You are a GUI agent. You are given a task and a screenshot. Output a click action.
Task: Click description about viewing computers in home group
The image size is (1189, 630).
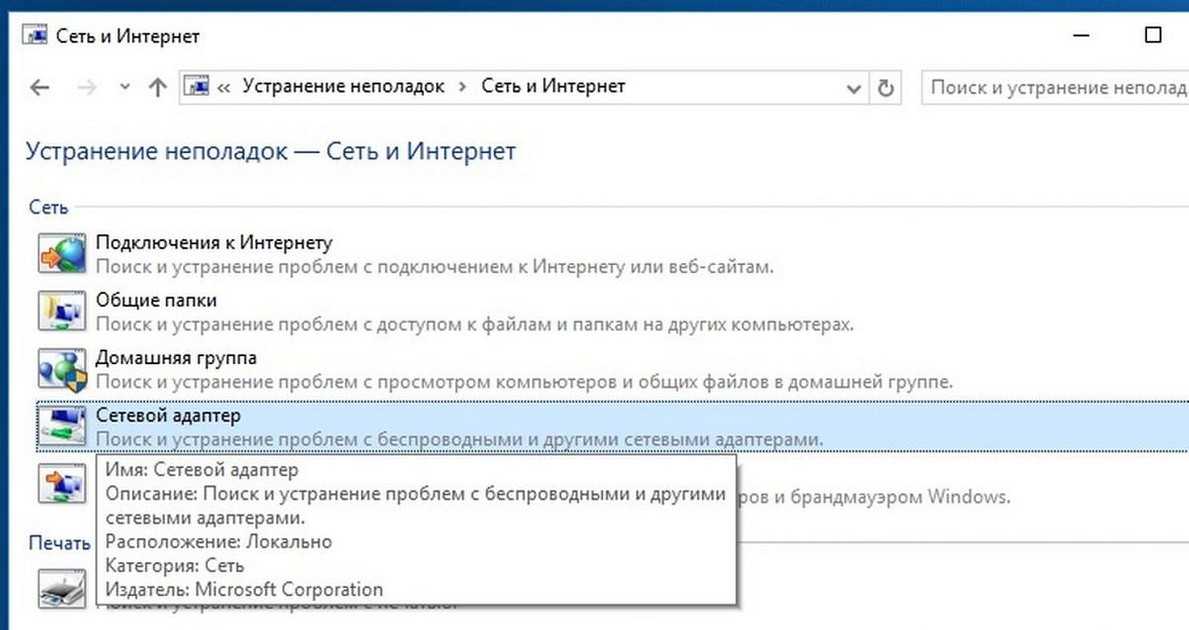[x=524, y=382]
